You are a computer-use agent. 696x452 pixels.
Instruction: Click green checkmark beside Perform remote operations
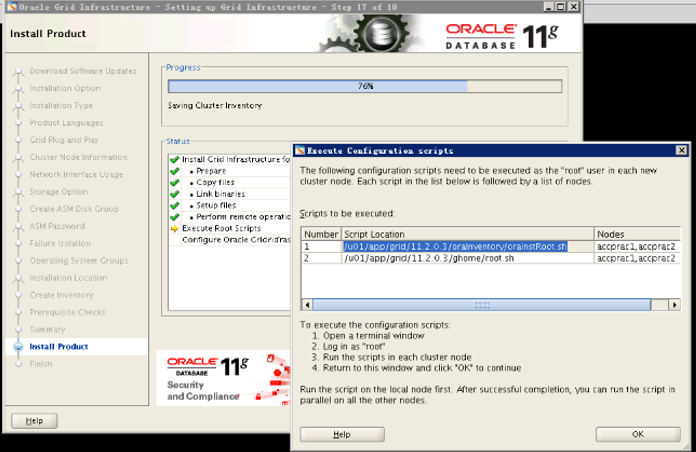174,217
